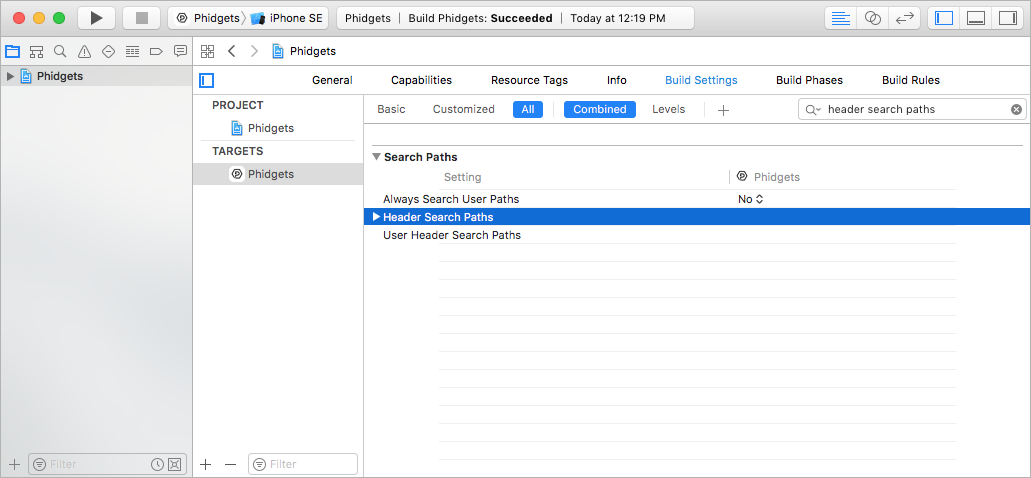Open the Breakpoint navigator
Image resolution: width=1031 pixels, height=478 pixels.
(156, 51)
